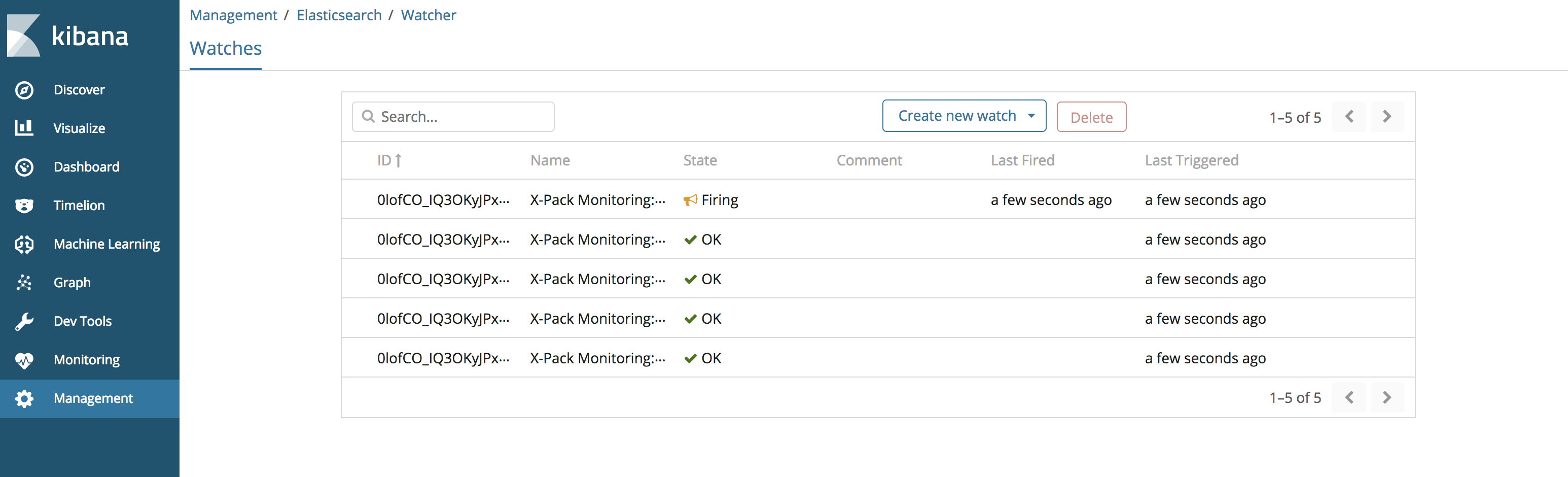Open the Dashboard gauge icon
The width and height of the screenshot is (1568, 477).
point(24,167)
